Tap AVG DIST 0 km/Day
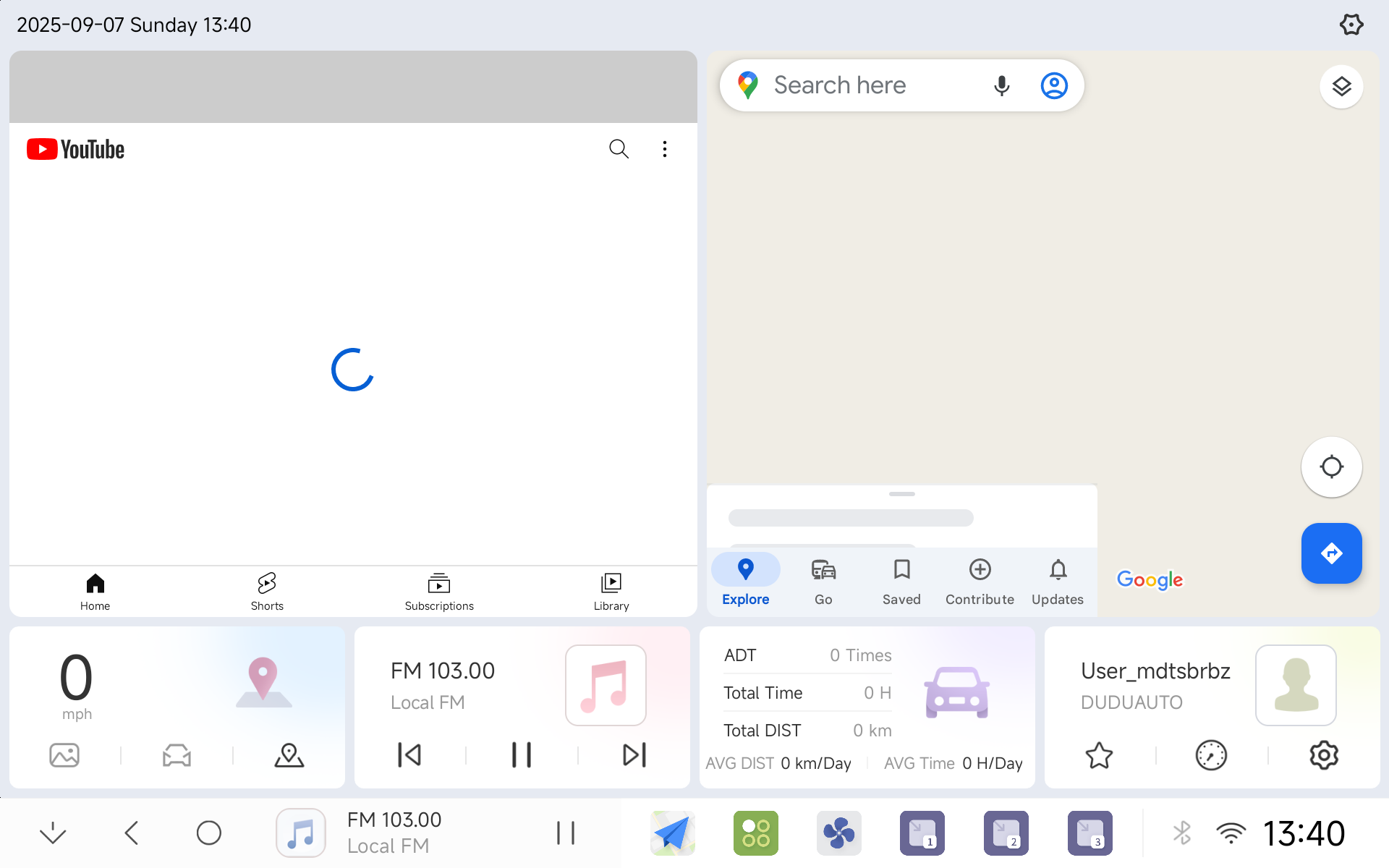The width and height of the screenshot is (1389, 868). [x=778, y=763]
